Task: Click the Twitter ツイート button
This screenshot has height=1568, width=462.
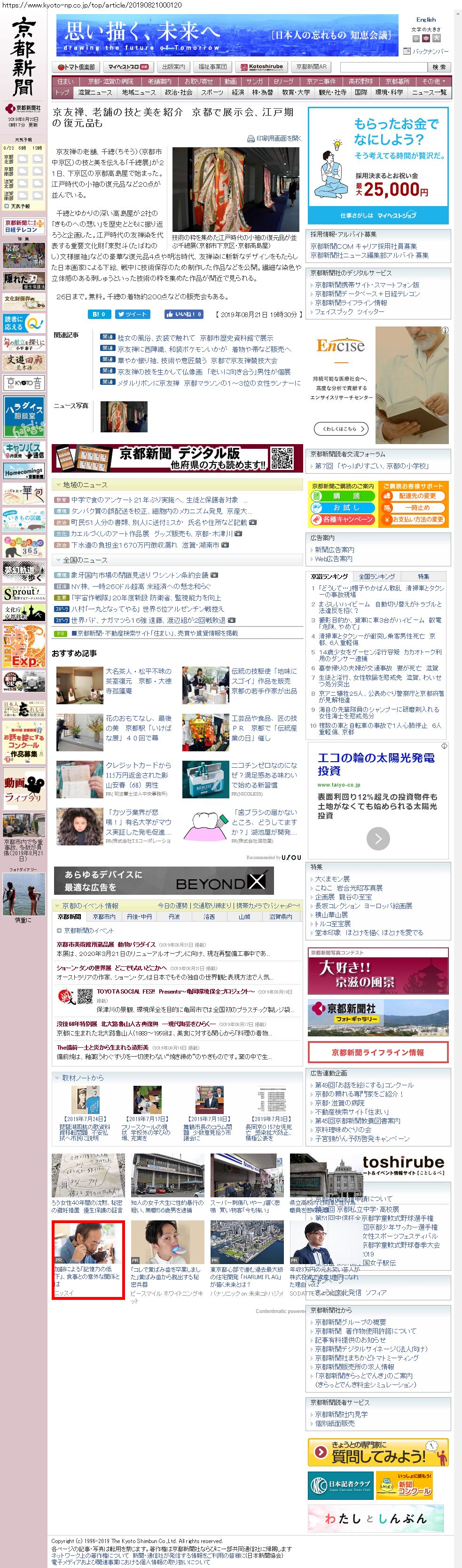Action: [x=133, y=314]
